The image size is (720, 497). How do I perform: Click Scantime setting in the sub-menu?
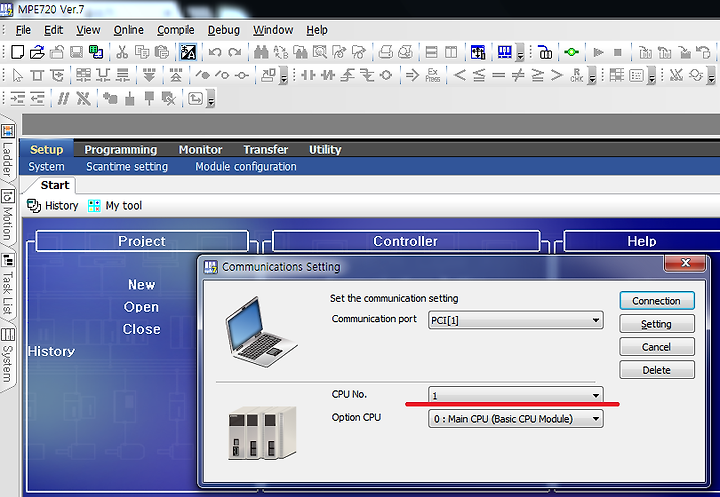tap(127, 166)
